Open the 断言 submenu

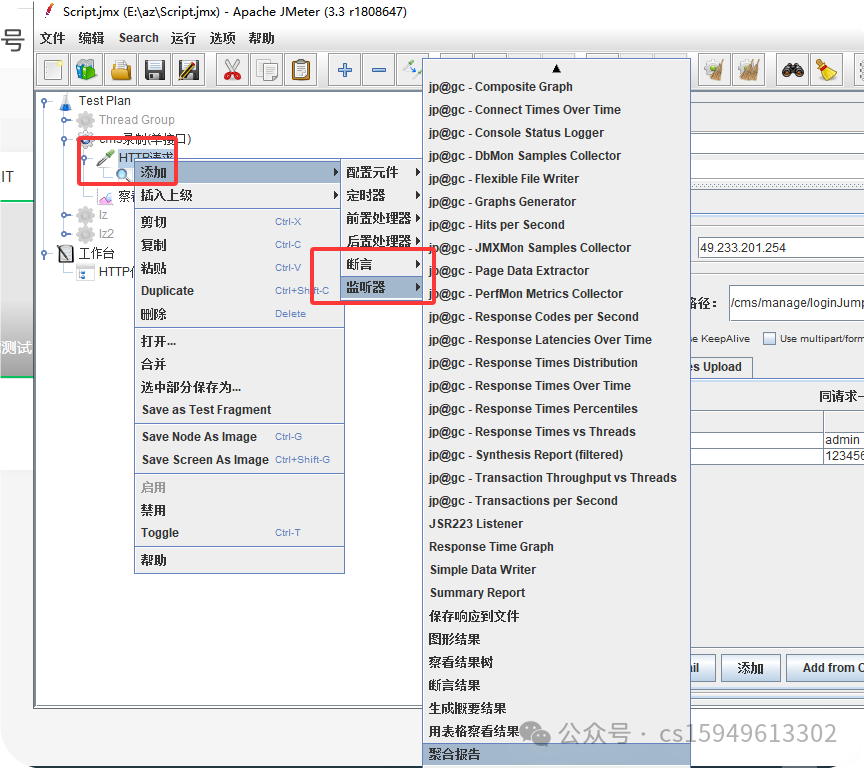[382, 264]
